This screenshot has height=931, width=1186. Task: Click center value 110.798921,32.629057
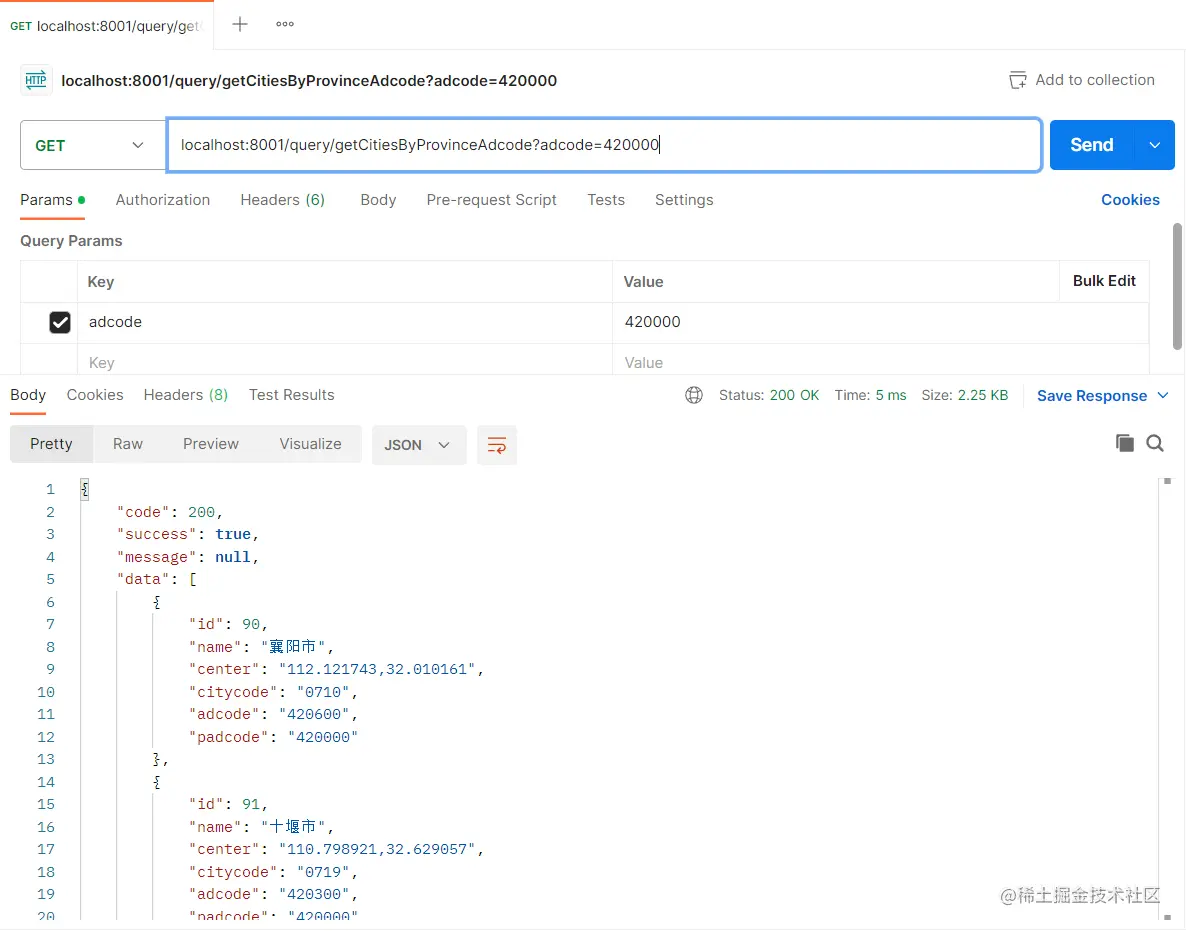[377, 849]
